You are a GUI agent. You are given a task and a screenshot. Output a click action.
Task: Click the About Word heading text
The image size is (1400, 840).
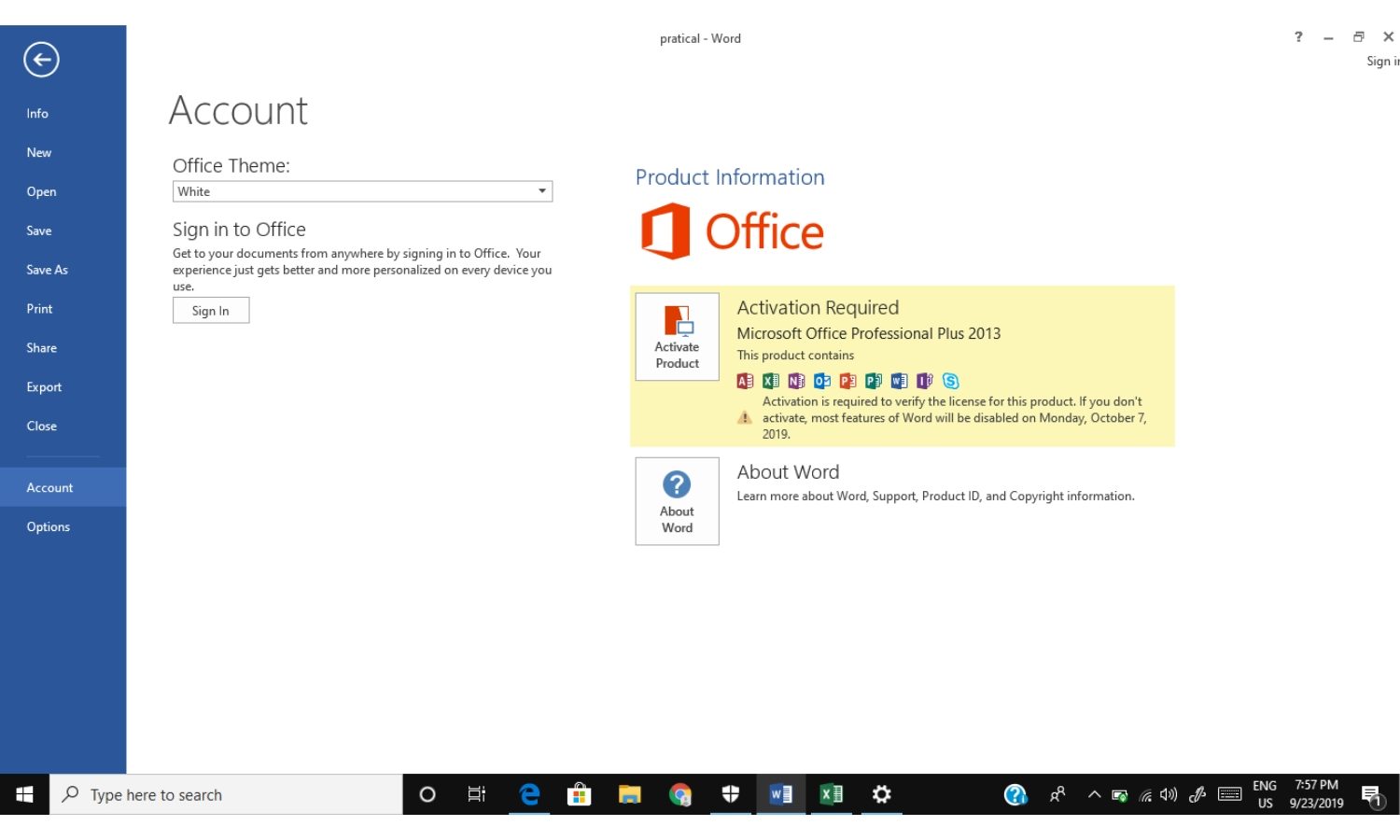point(788,472)
